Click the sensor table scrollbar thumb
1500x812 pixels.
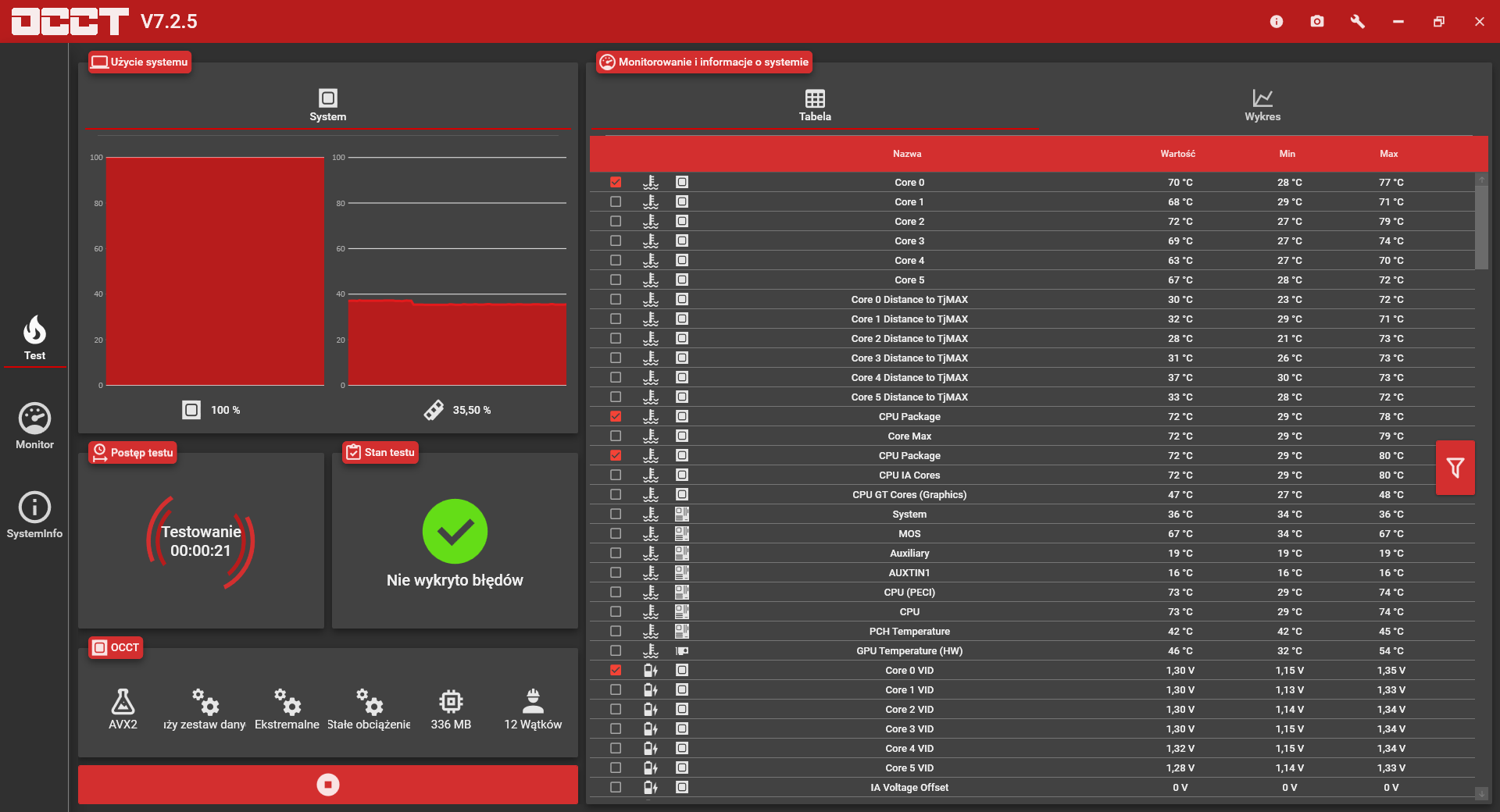tap(1481, 226)
